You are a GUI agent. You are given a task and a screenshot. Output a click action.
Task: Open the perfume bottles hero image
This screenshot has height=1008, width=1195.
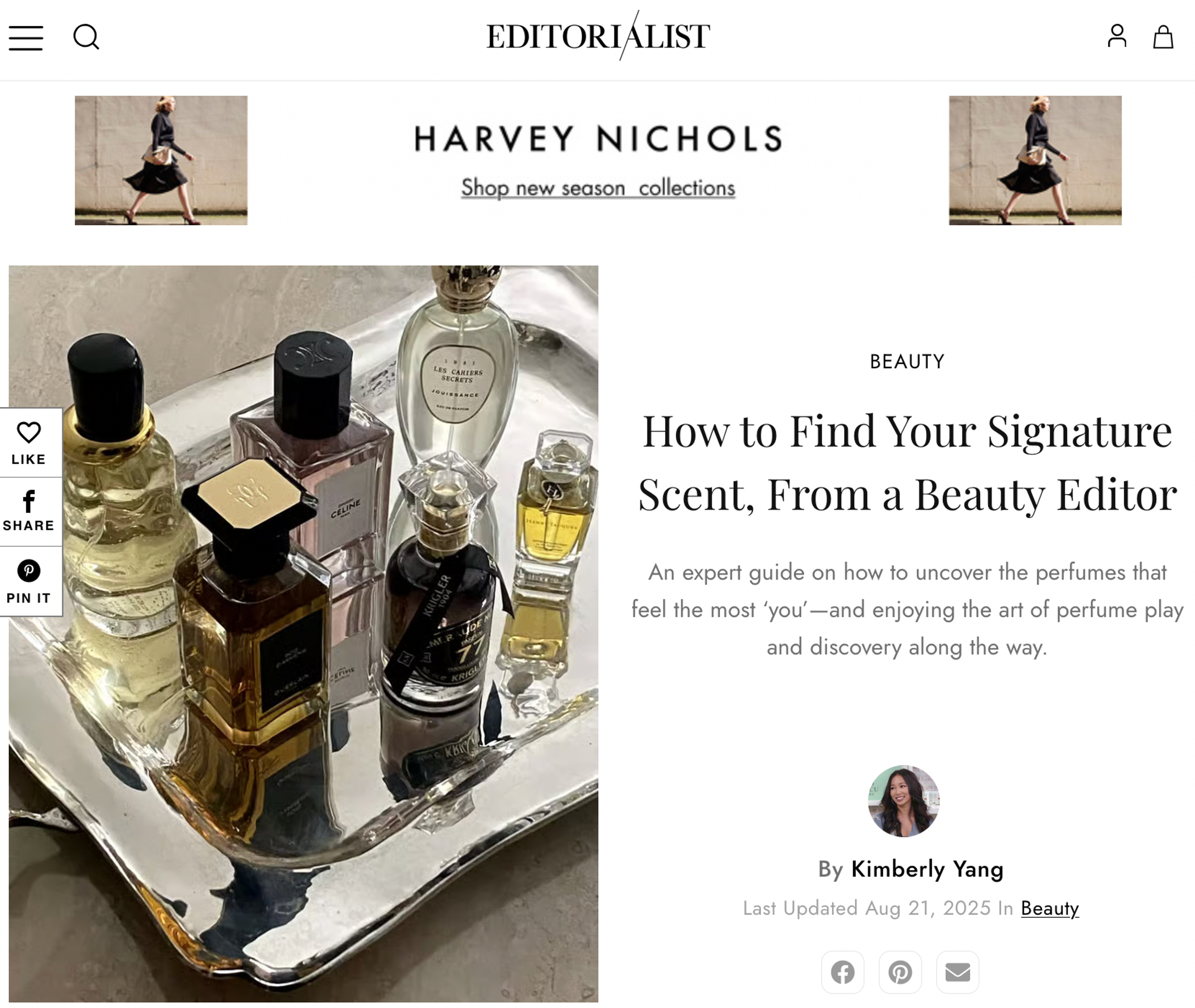[303, 634]
